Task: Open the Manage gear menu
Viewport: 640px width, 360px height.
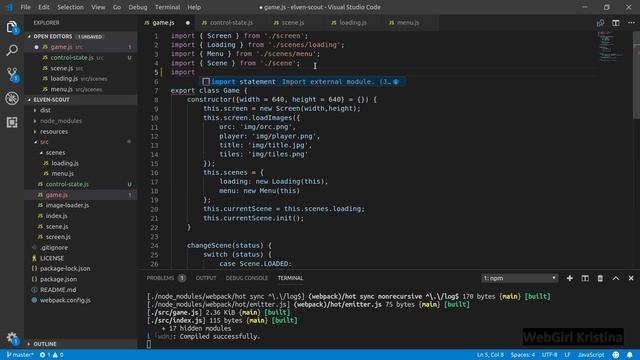Action: click(x=12, y=338)
